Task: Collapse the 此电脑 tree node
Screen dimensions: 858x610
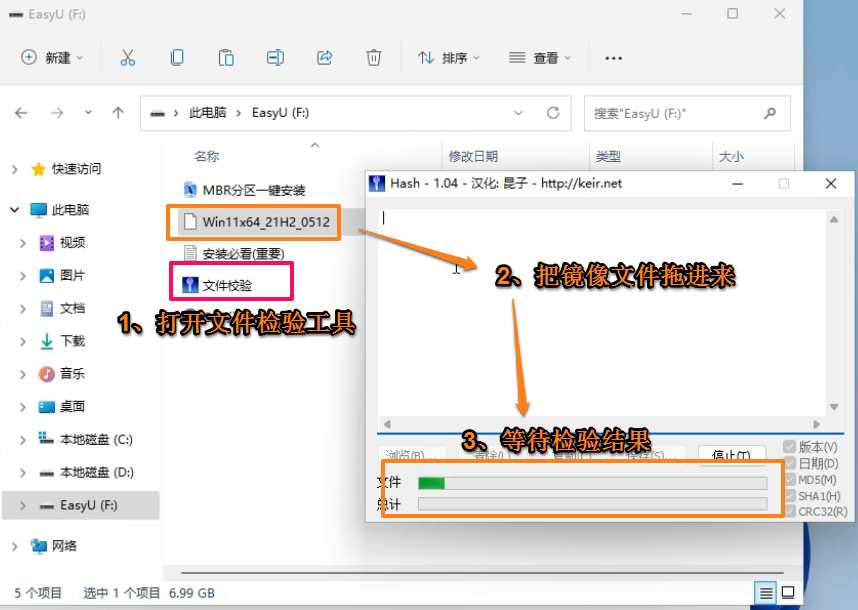Action: [x=15, y=210]
